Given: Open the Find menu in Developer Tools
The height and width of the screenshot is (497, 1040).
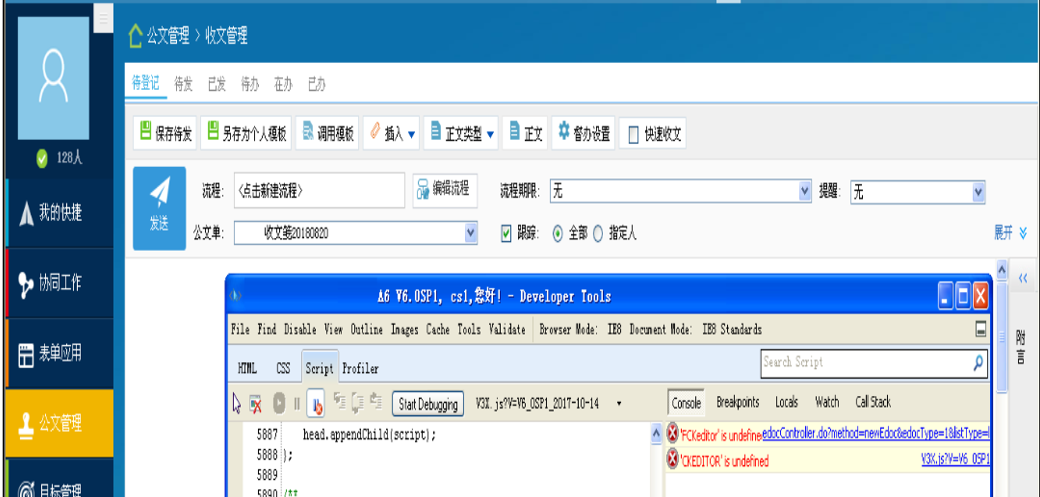Looking at the screenshot, I should (x=267, y=329).
